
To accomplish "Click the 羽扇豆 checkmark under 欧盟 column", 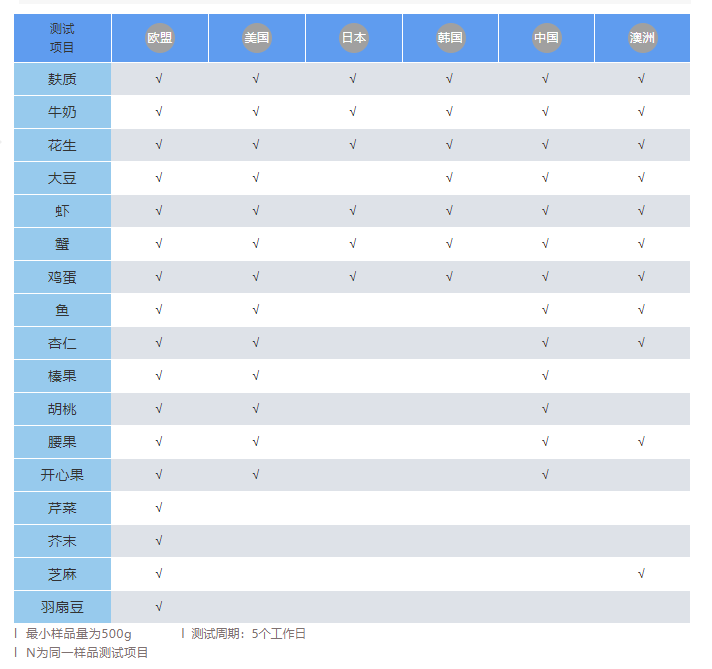I will pyautogui.click(x=159, y=607).
